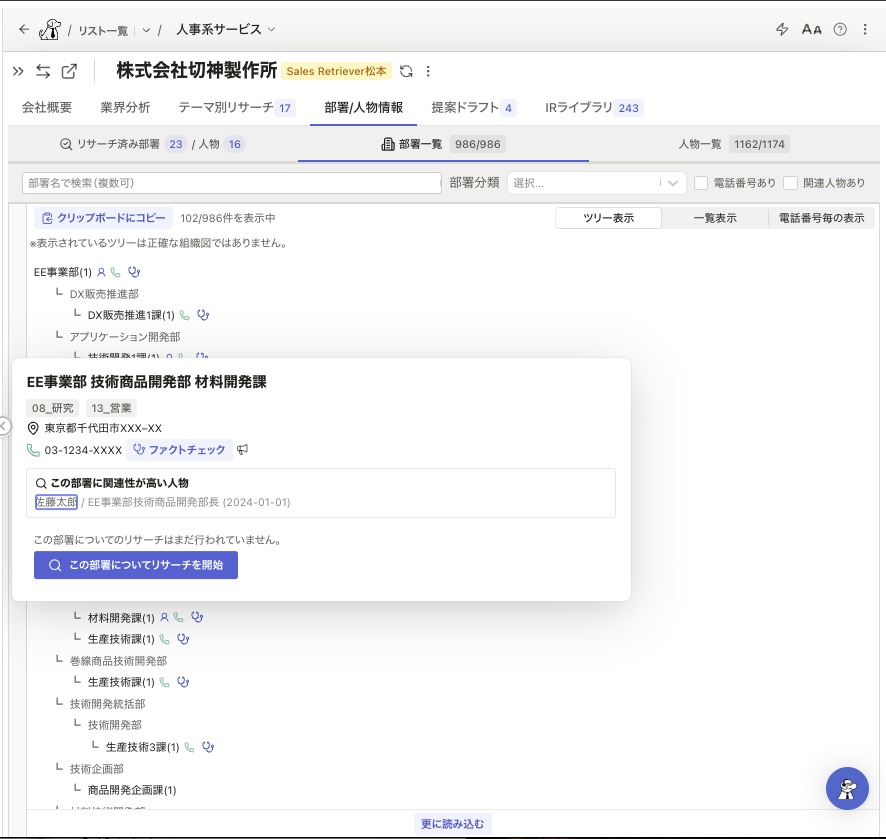Screen dimensions: 886x839
Task: Open the 部署分類 select dropdown
Action: coord(597,183)
